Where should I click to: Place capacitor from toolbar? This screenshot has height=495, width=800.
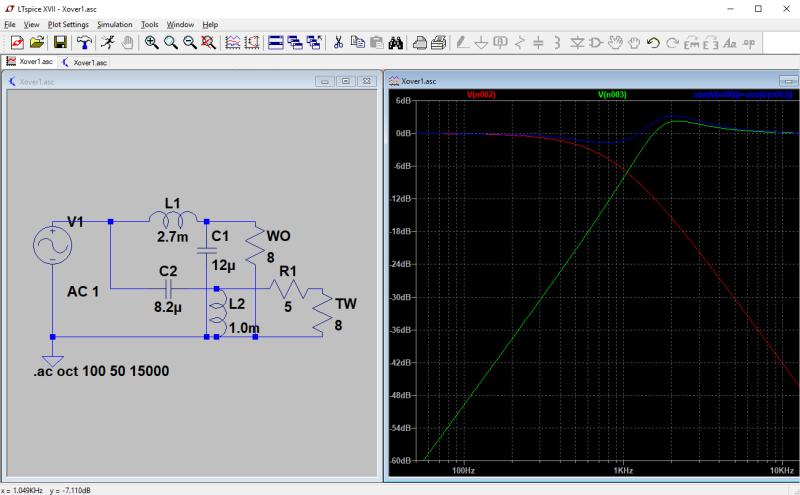(x=538, y=42)
